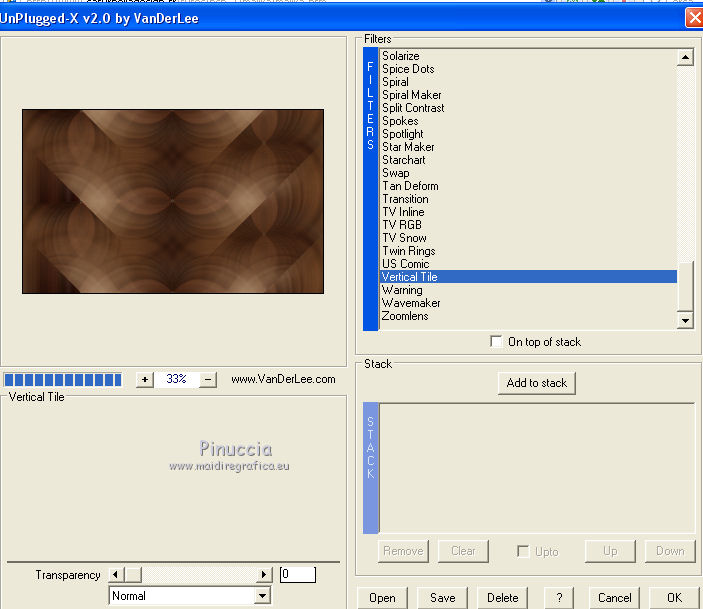Select Spotlight filter
703x609 pixels.
(x=403, y=134)
